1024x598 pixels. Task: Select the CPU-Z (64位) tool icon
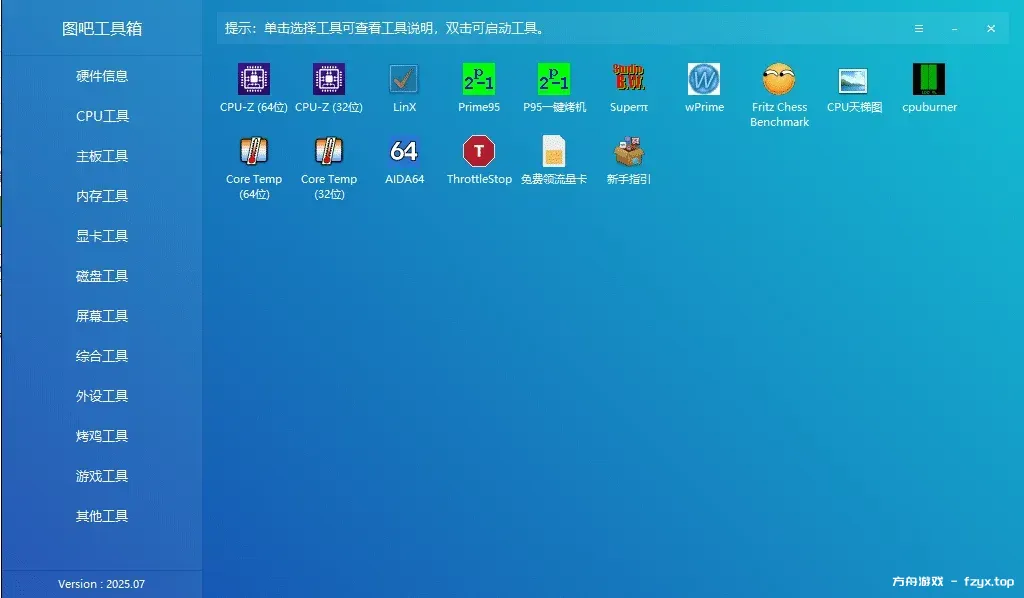point(253,80)
